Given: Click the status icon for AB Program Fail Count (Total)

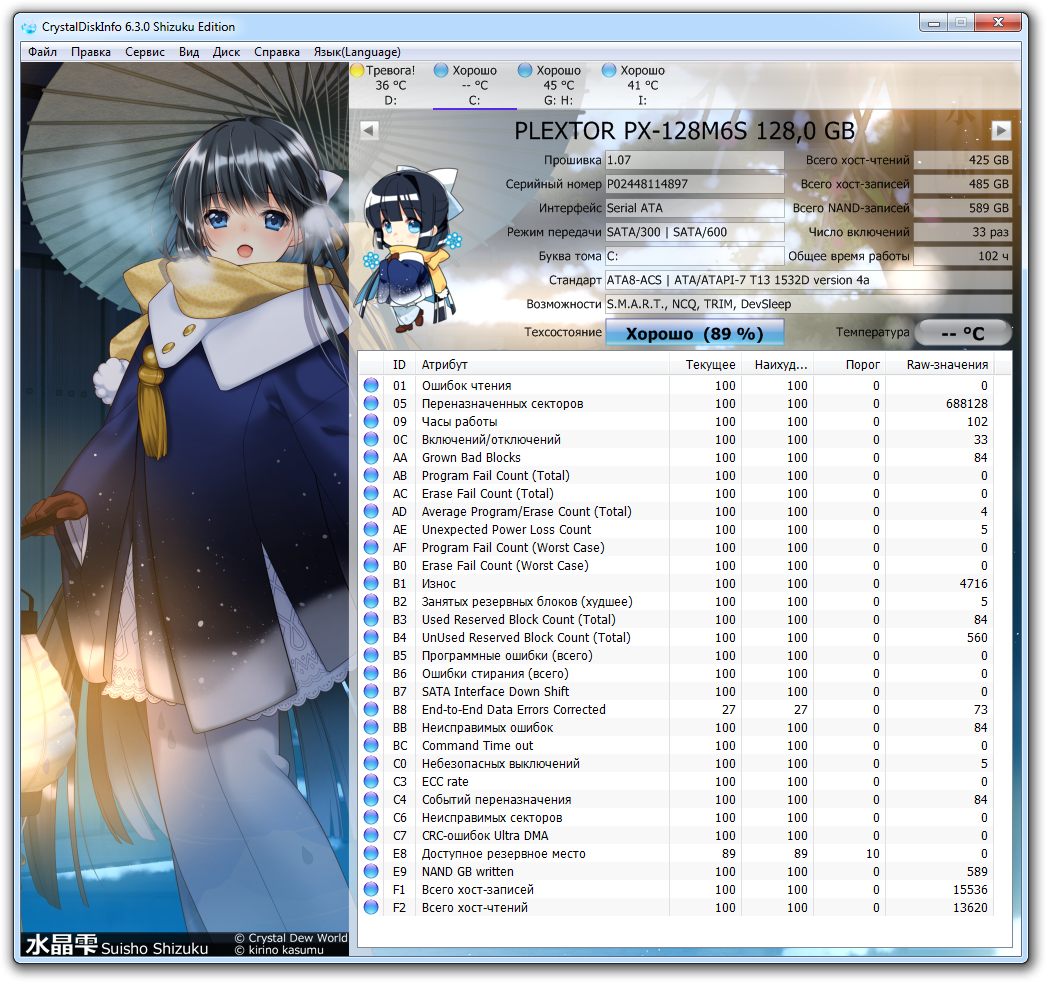Looking at the screenshot, I should pyautogui.click(x=371, y=475).
